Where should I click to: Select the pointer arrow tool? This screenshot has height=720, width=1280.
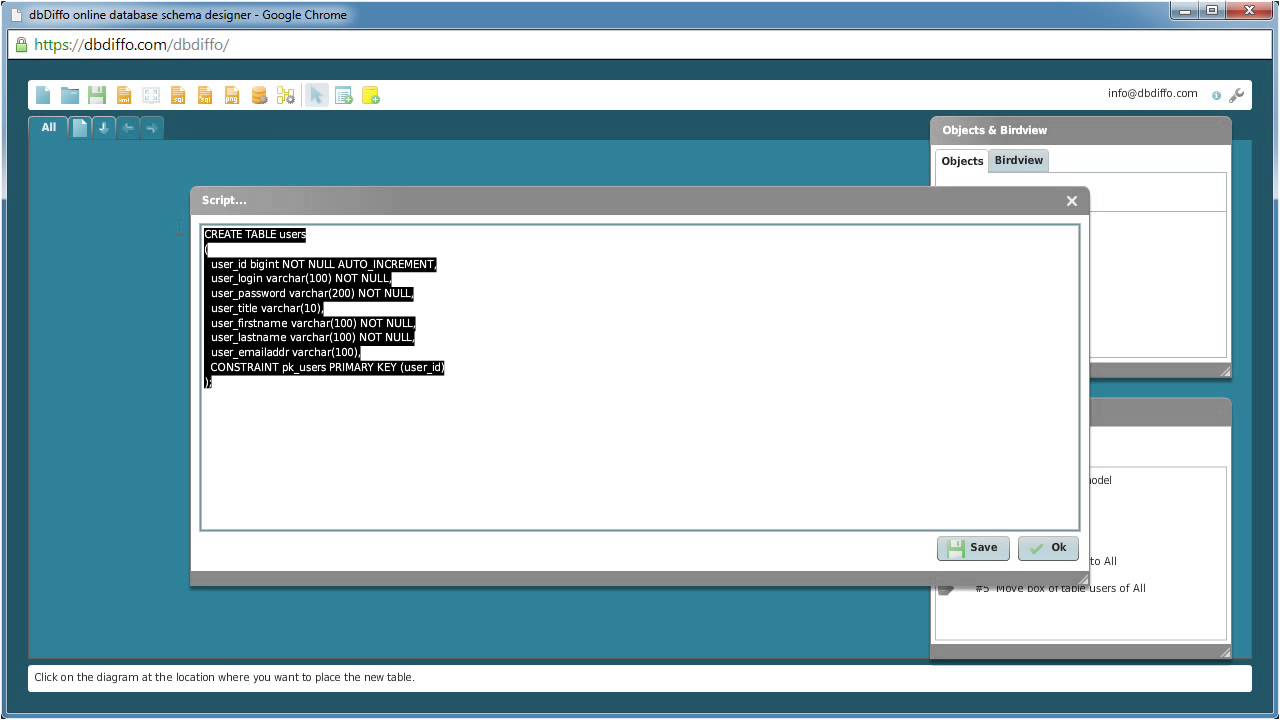pyautogui.click(x=317, y=95)
